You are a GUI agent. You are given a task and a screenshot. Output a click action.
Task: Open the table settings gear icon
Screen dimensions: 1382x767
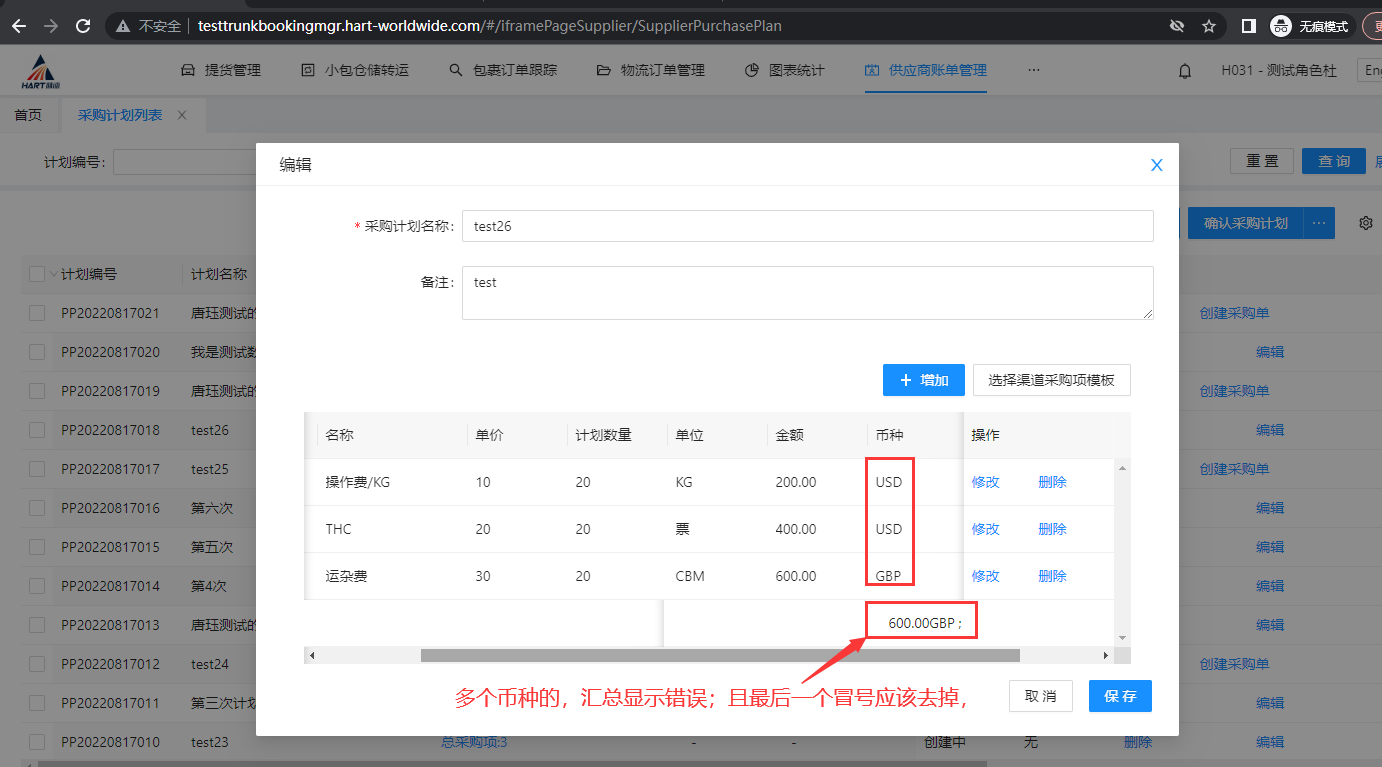(1365, 223)
